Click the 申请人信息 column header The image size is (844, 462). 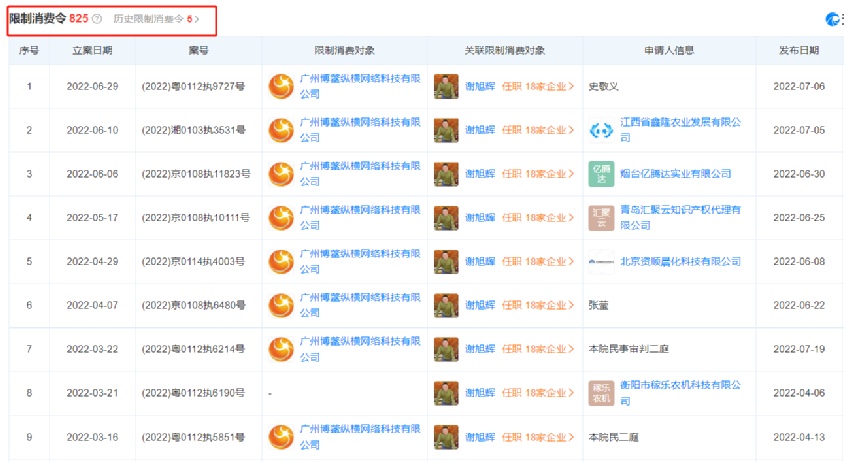coord(669,50)
